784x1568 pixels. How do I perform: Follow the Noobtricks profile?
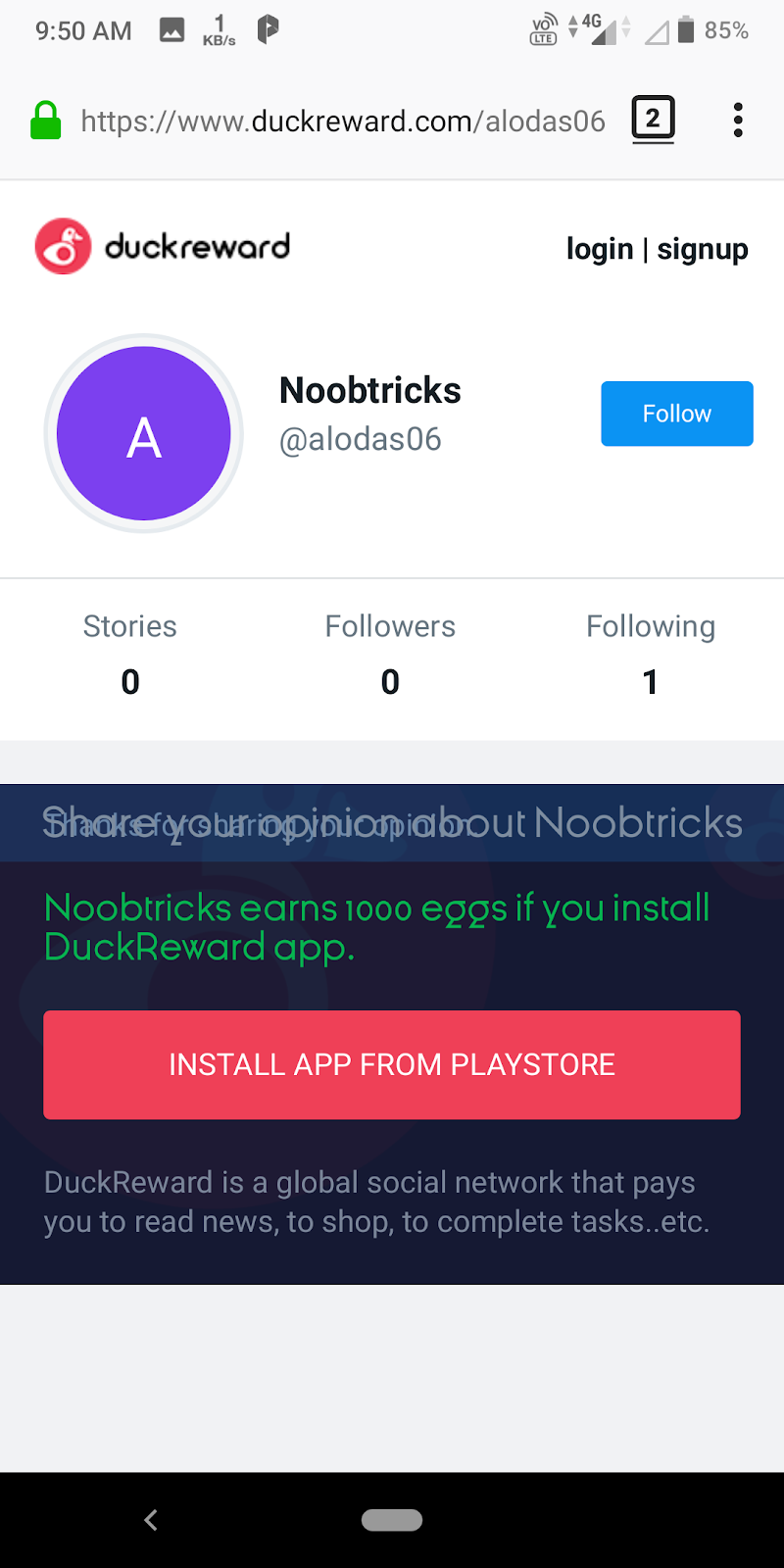tap(676, 414)
